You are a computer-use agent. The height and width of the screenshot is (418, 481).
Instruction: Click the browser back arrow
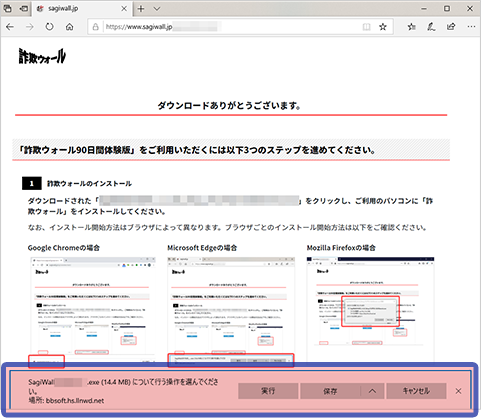click(x=10, y=27)
